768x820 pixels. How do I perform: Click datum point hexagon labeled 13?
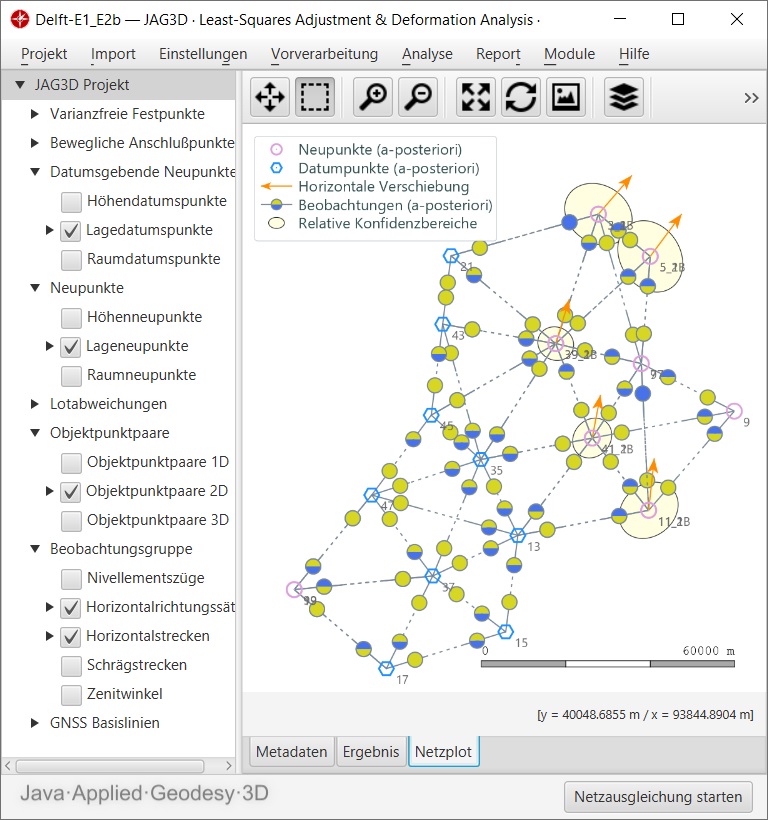[518, 535]
